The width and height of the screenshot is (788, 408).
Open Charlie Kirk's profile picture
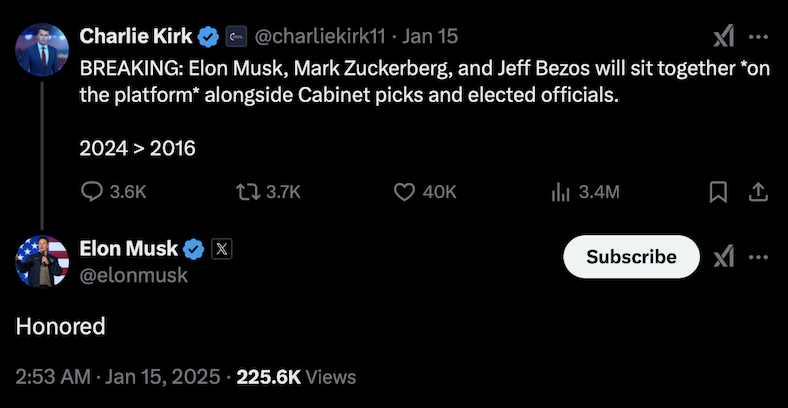click(x=41, y=47)
